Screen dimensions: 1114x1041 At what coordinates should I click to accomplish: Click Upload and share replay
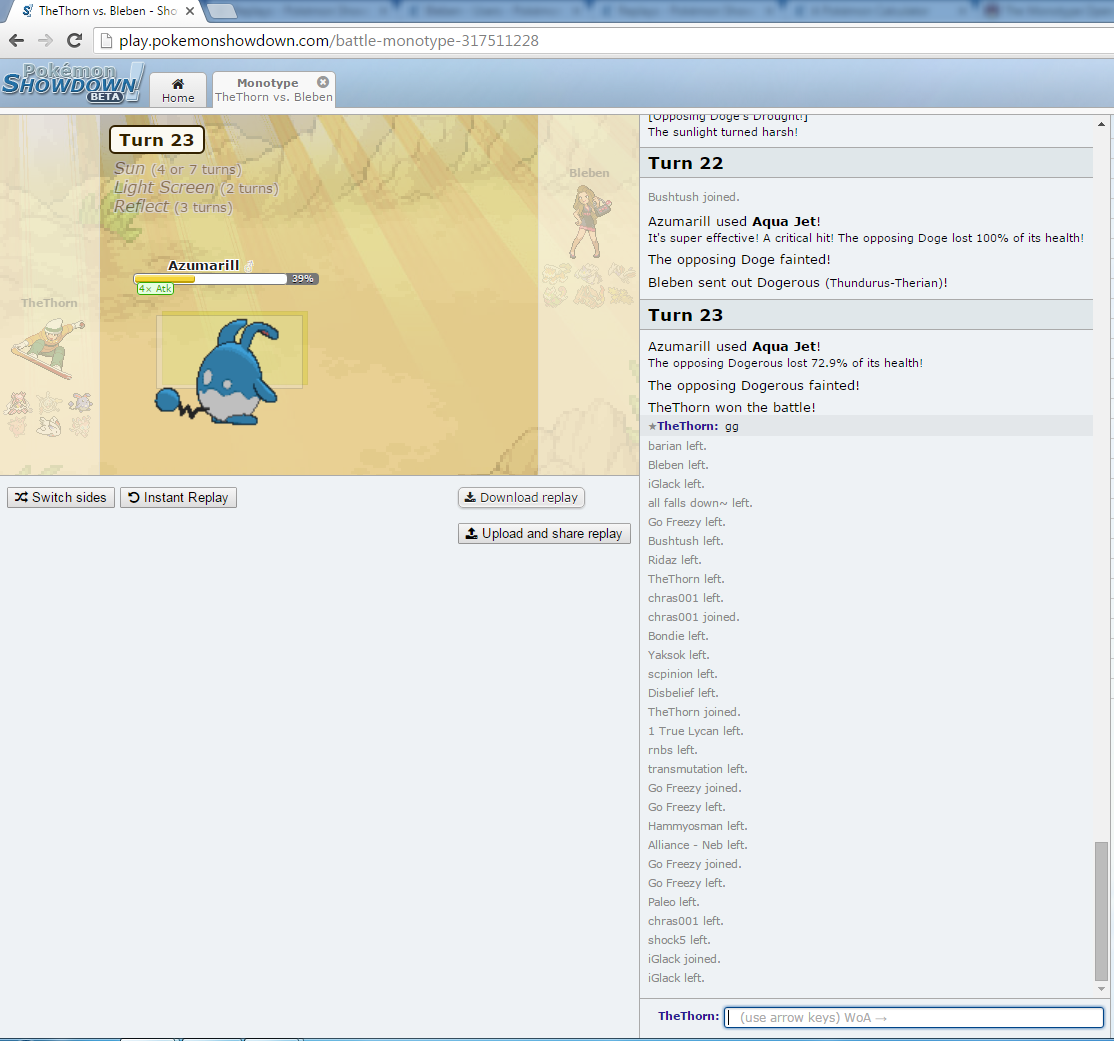pos(544,534)
